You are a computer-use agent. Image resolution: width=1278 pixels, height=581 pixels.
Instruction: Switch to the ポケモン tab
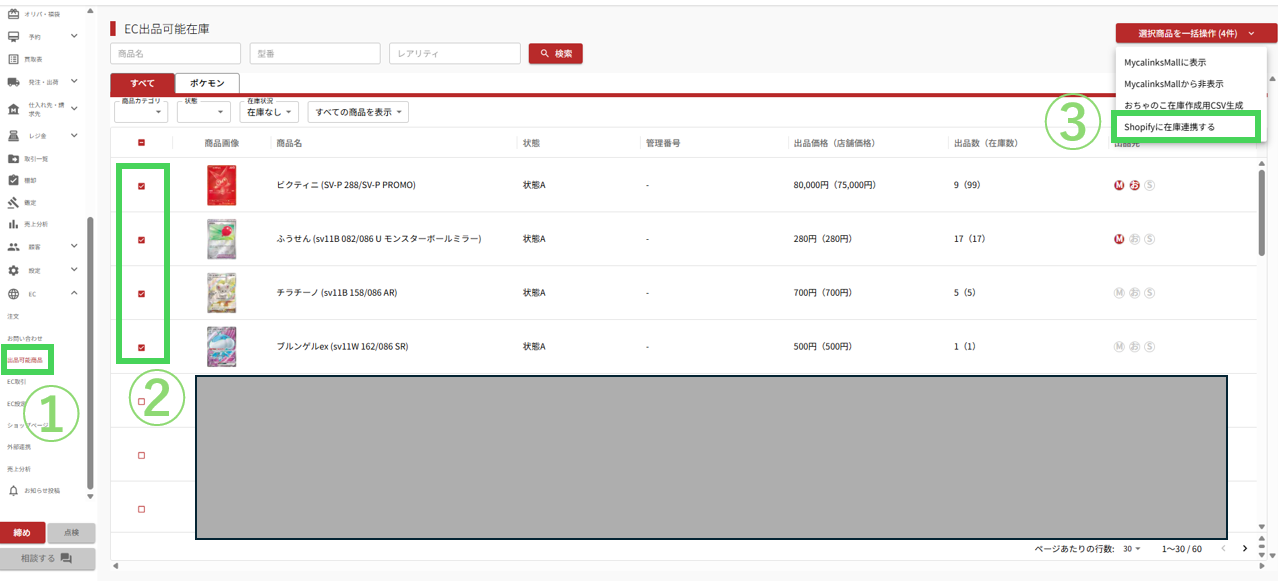pos(207,83)
